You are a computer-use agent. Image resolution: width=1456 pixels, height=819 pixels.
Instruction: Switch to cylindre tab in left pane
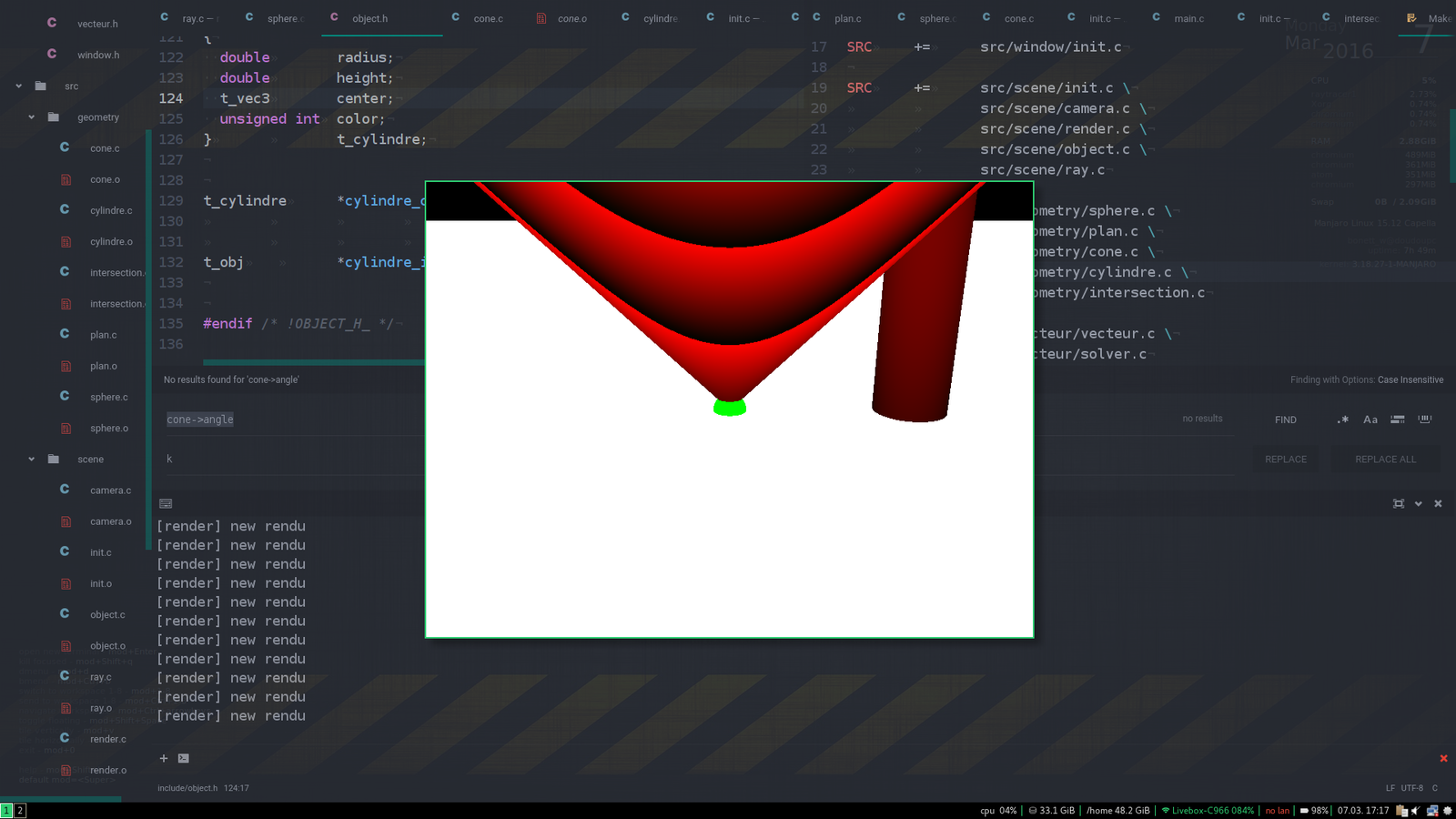(x=660, y=18)
